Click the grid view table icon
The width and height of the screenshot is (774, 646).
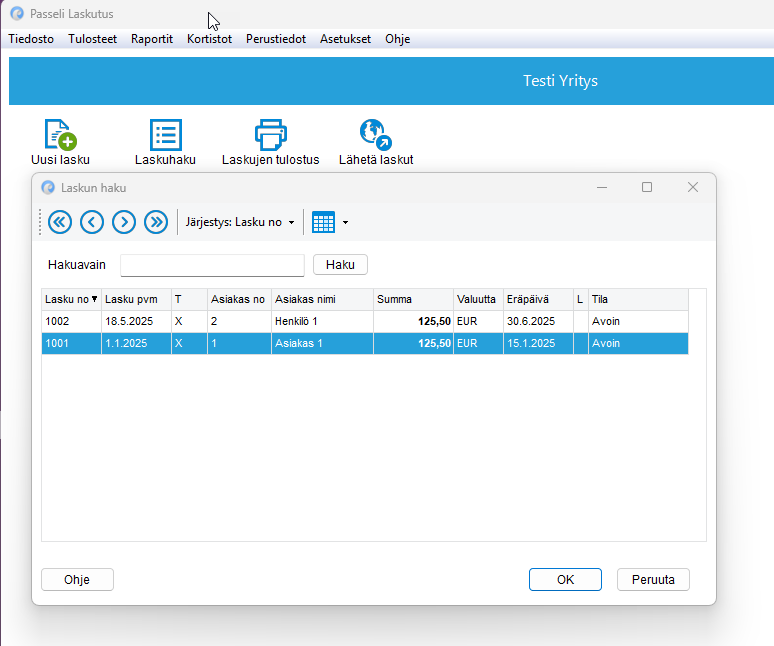click(x=323, y=222)
